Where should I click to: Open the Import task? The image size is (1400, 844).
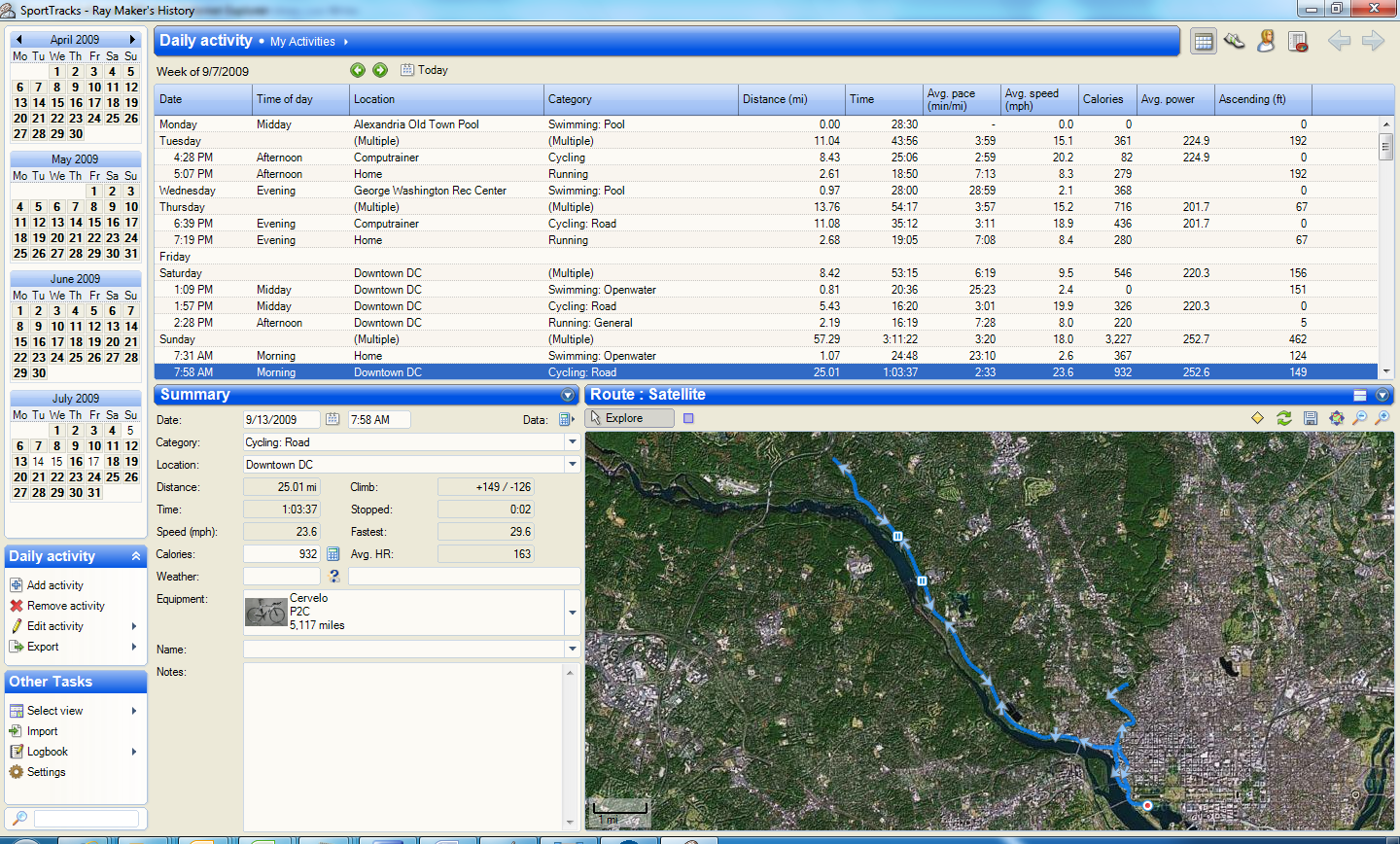pos(42,731)
